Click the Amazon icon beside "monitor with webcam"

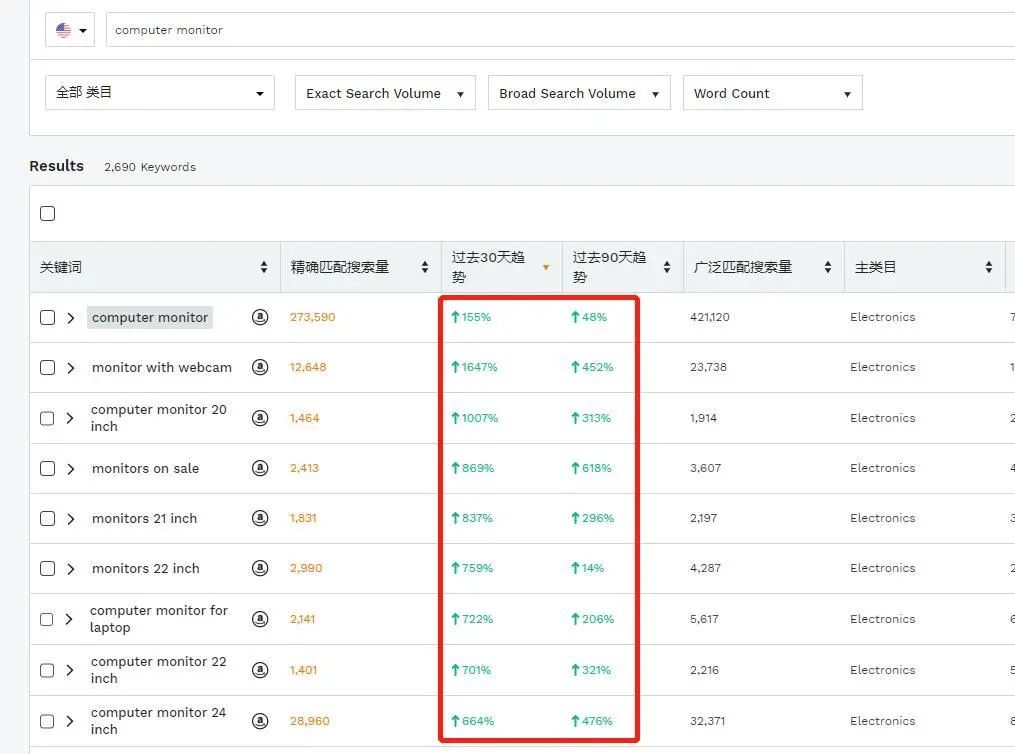click(x=260, y=367)
